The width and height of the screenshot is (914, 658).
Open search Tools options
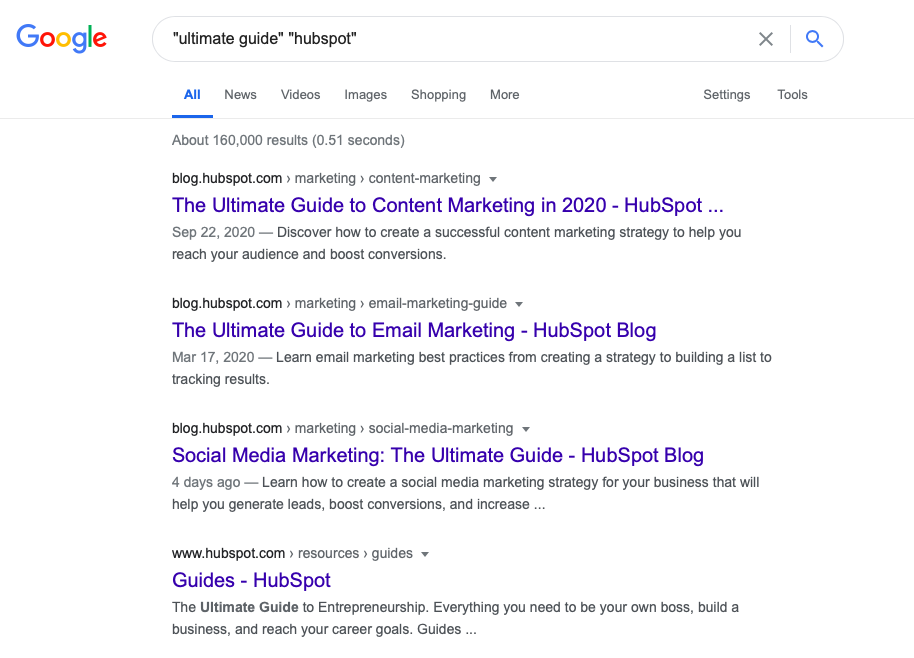pyautogui.click(x=792, y=95)
